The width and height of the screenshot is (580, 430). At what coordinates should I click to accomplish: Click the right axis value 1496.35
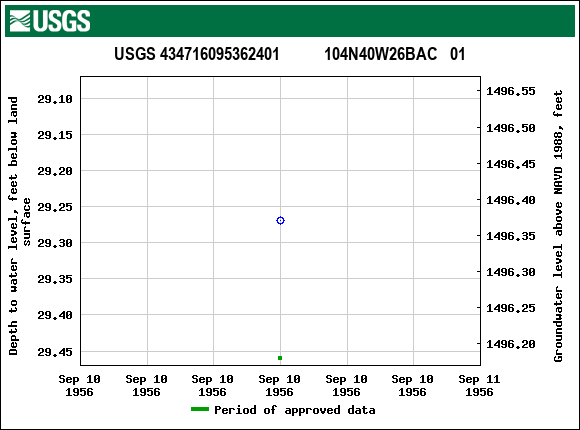[510, 236]
